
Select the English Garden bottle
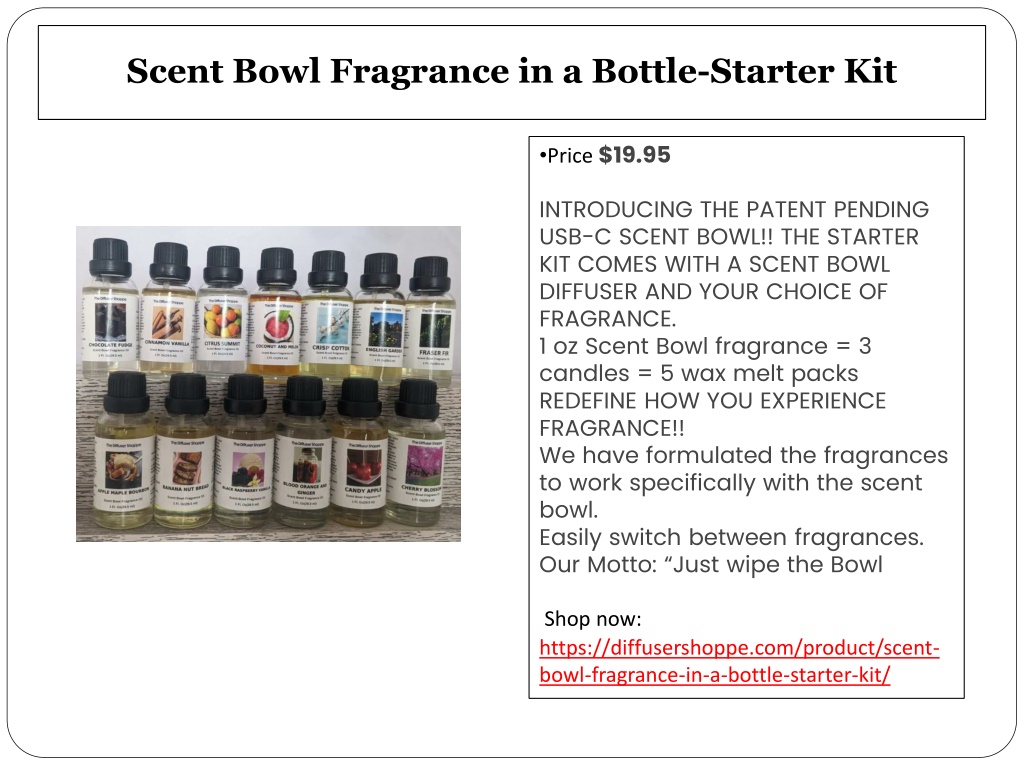[379, 317]
